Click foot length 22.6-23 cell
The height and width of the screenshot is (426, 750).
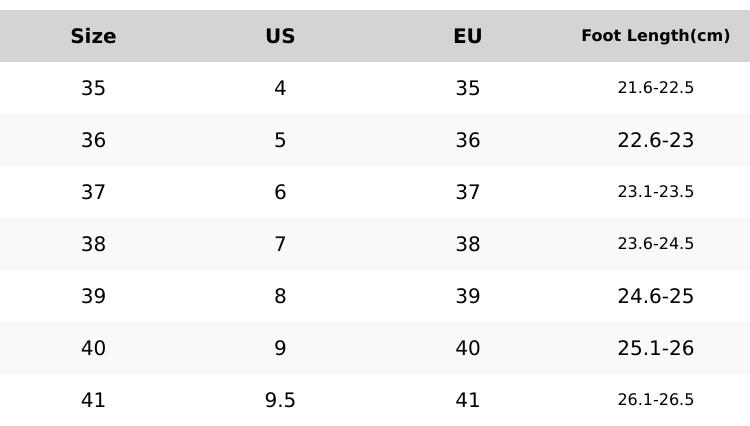point(655,140)
